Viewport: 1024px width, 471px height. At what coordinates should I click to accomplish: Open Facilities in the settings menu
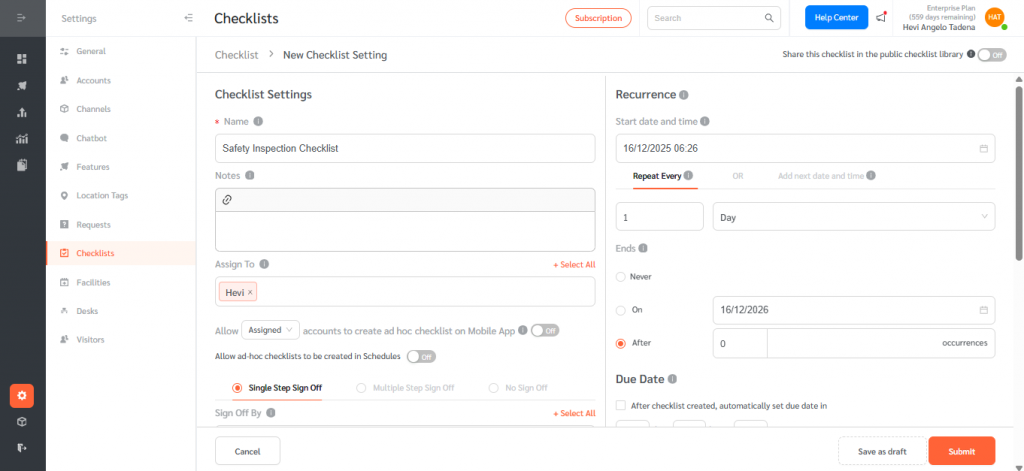93,282
